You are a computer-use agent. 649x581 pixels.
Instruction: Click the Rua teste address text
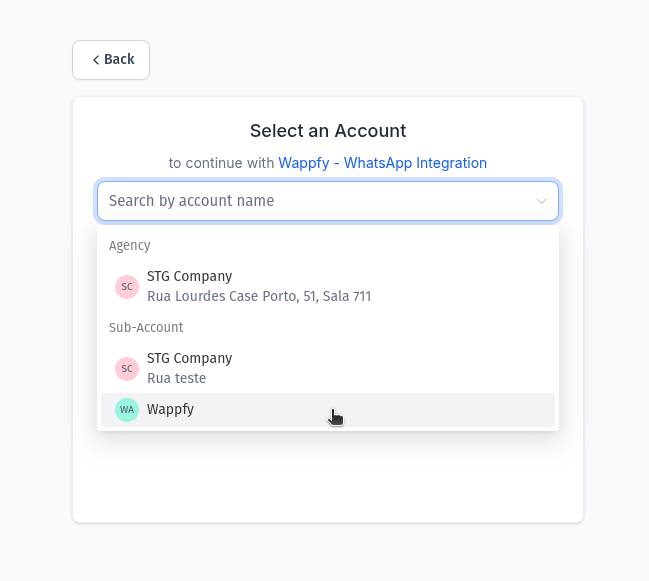[177, 378]
